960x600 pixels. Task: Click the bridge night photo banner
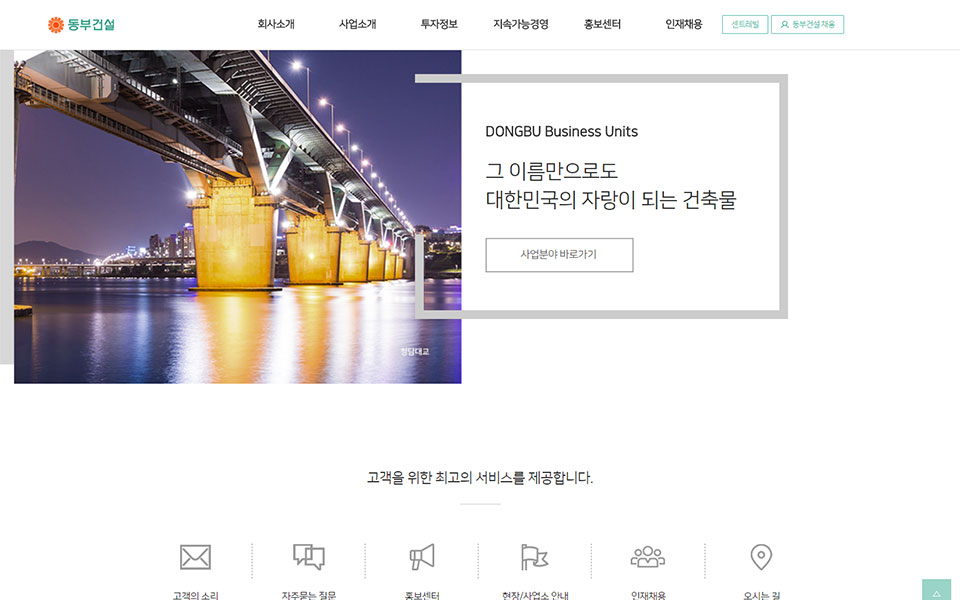[238, 217]
